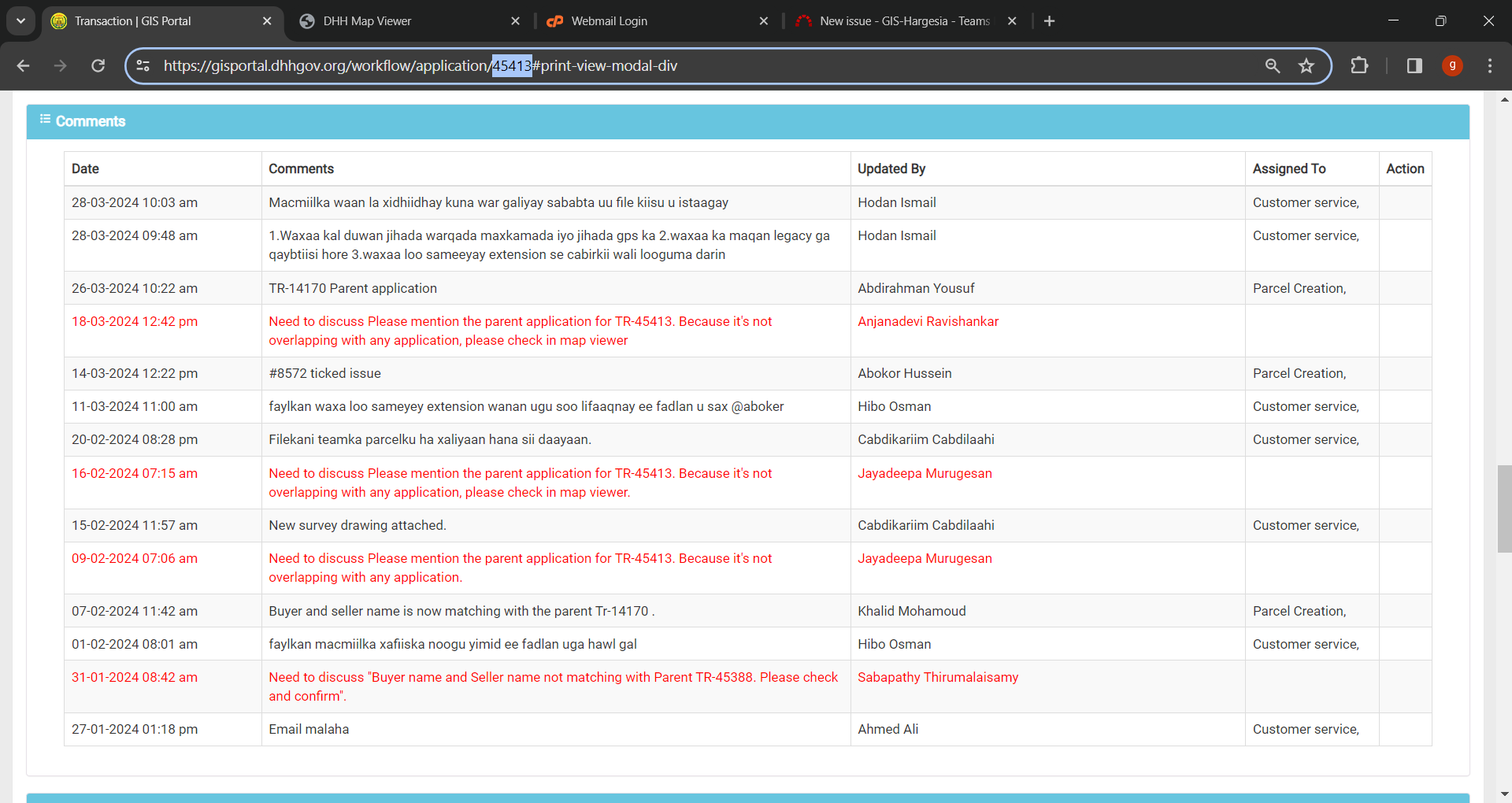Click Ahmed Ali in Updated By
Image resolution: width=1512 pixels, height=803 pixels.
pos(888,729)
